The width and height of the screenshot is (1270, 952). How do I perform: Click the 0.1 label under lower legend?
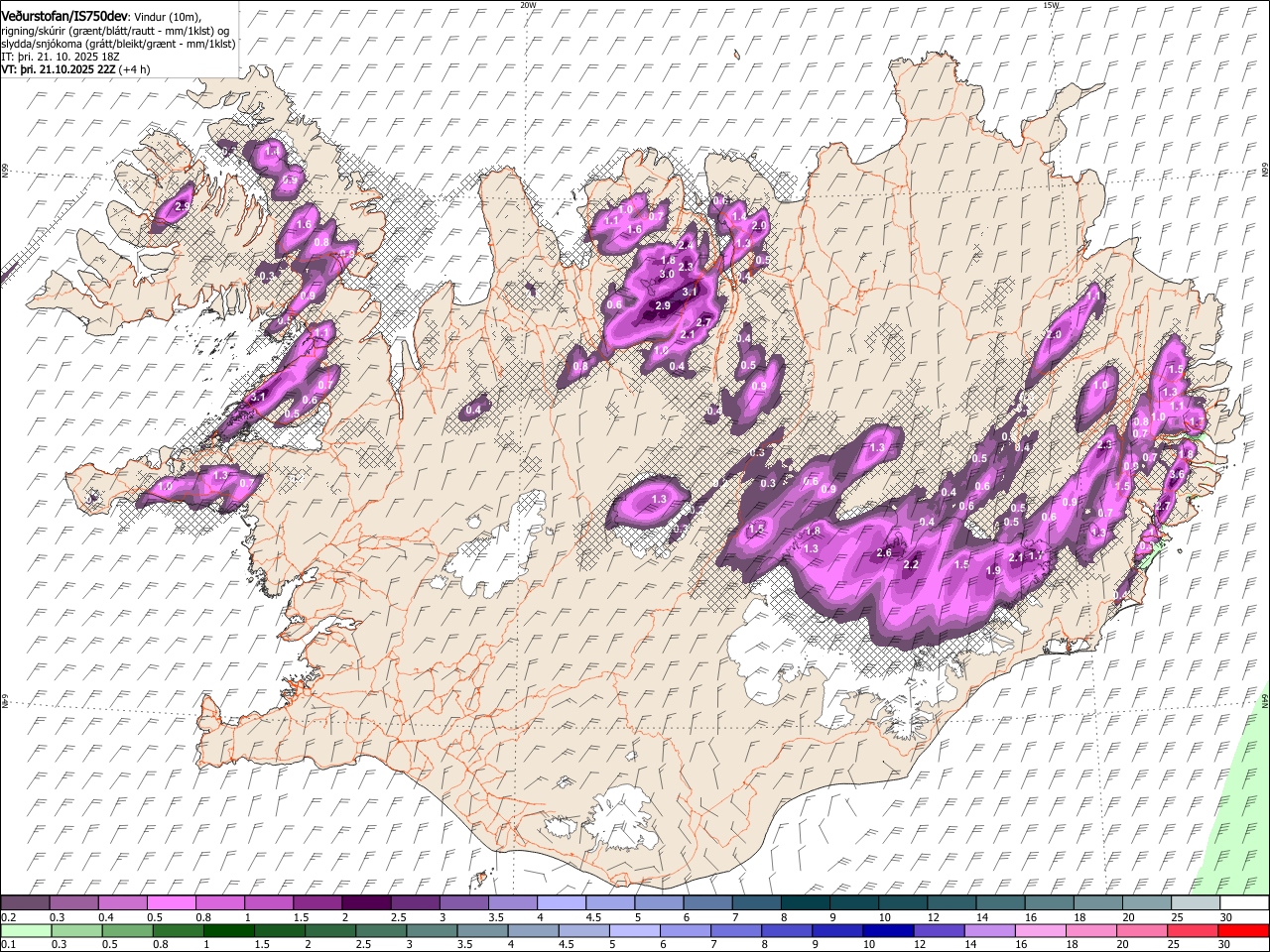point(7,945)
